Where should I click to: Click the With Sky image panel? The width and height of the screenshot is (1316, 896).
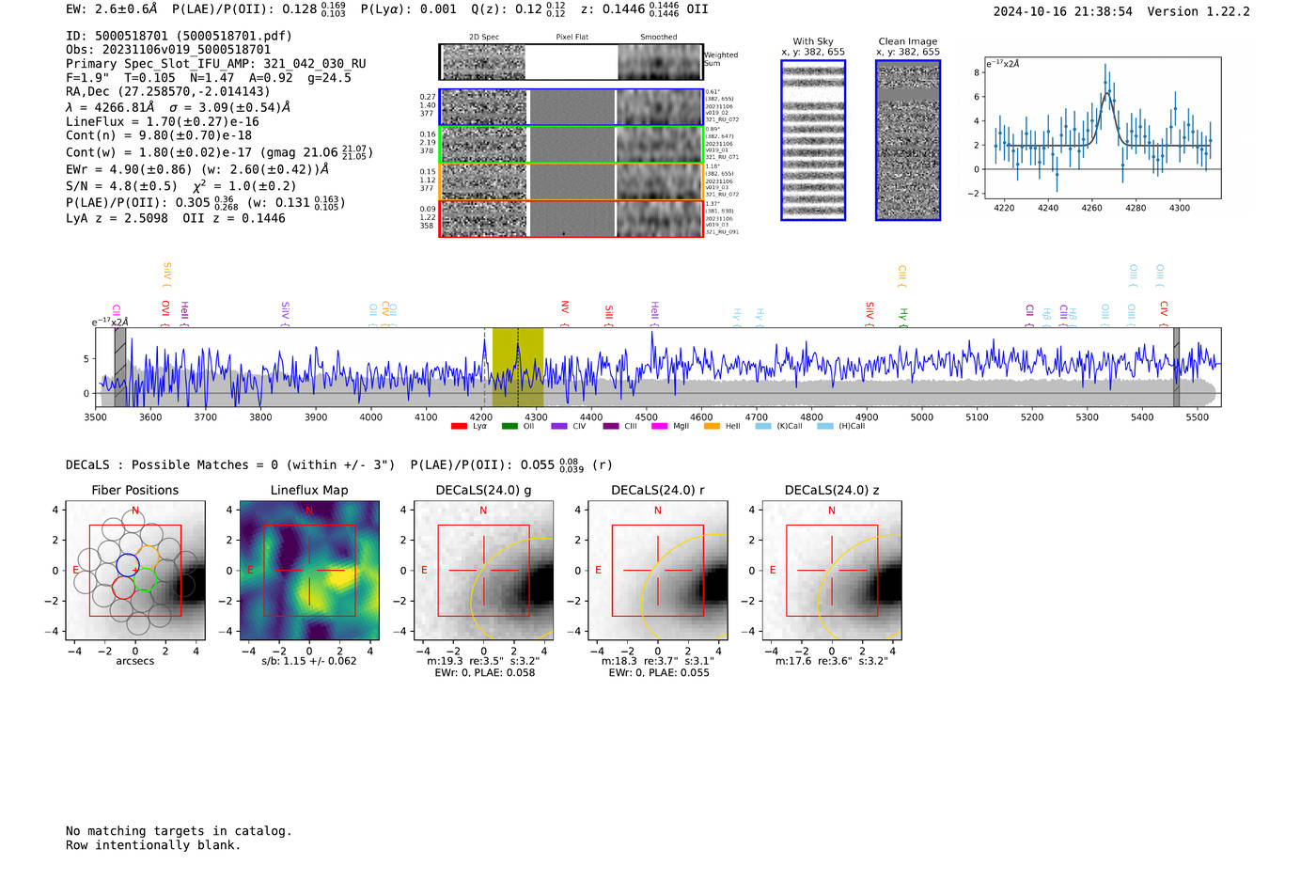coord(813,140)
